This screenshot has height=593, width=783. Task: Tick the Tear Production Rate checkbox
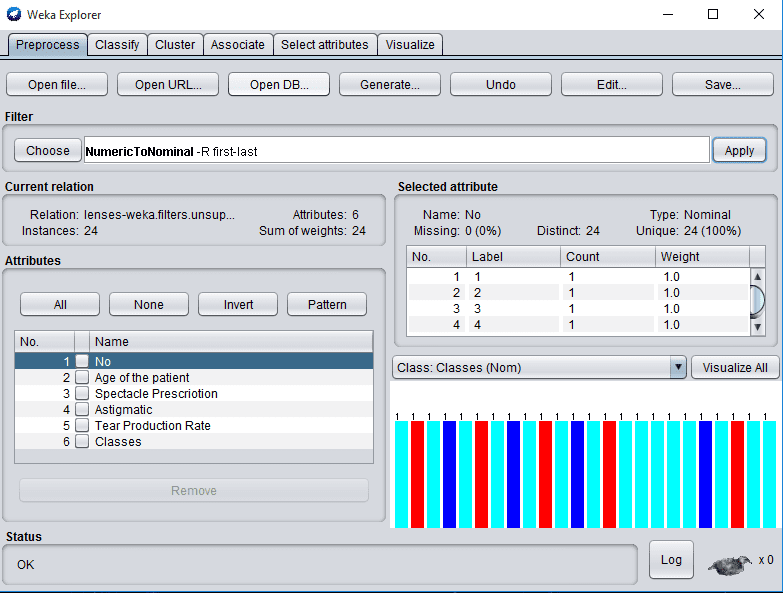pos(82,425)
